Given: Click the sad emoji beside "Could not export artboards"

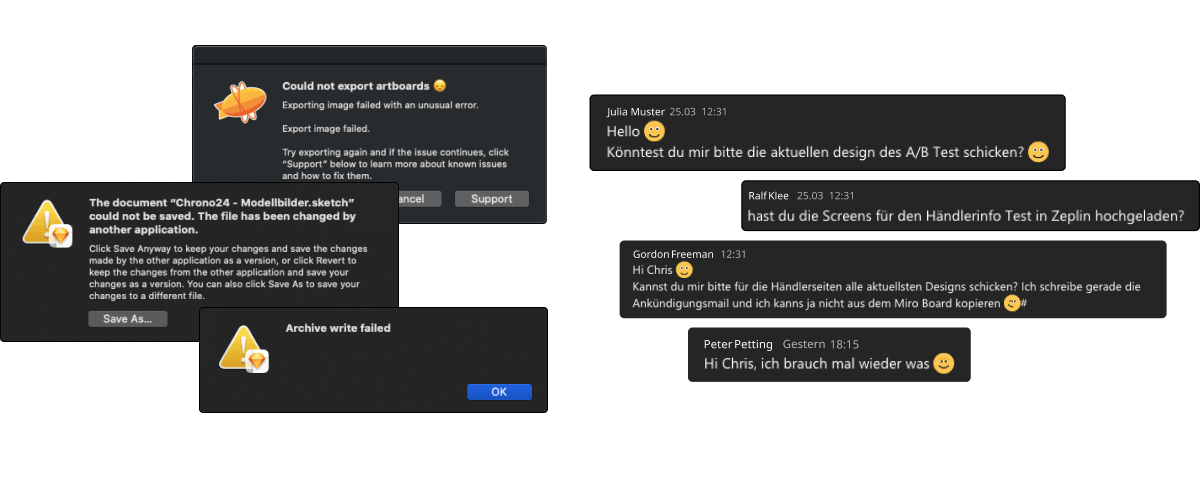Looking at the screenshot, I should (440, 86).
